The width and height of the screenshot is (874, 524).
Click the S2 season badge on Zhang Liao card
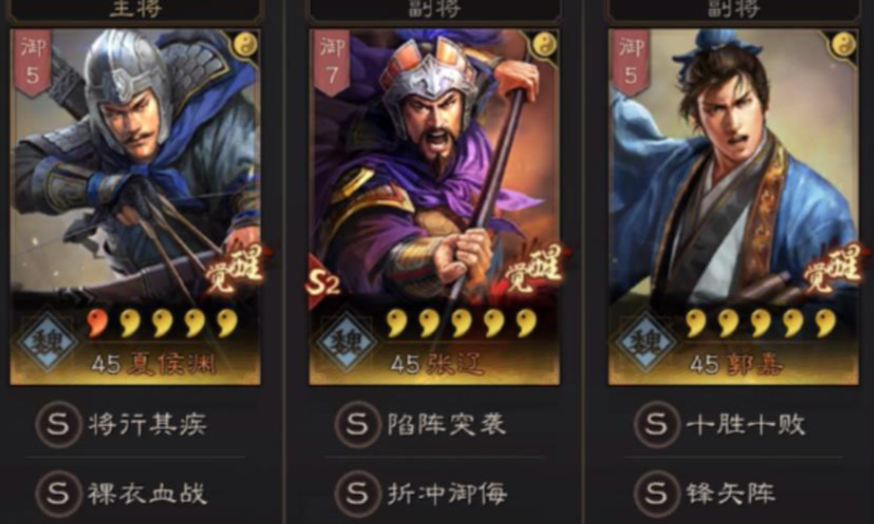323,282
